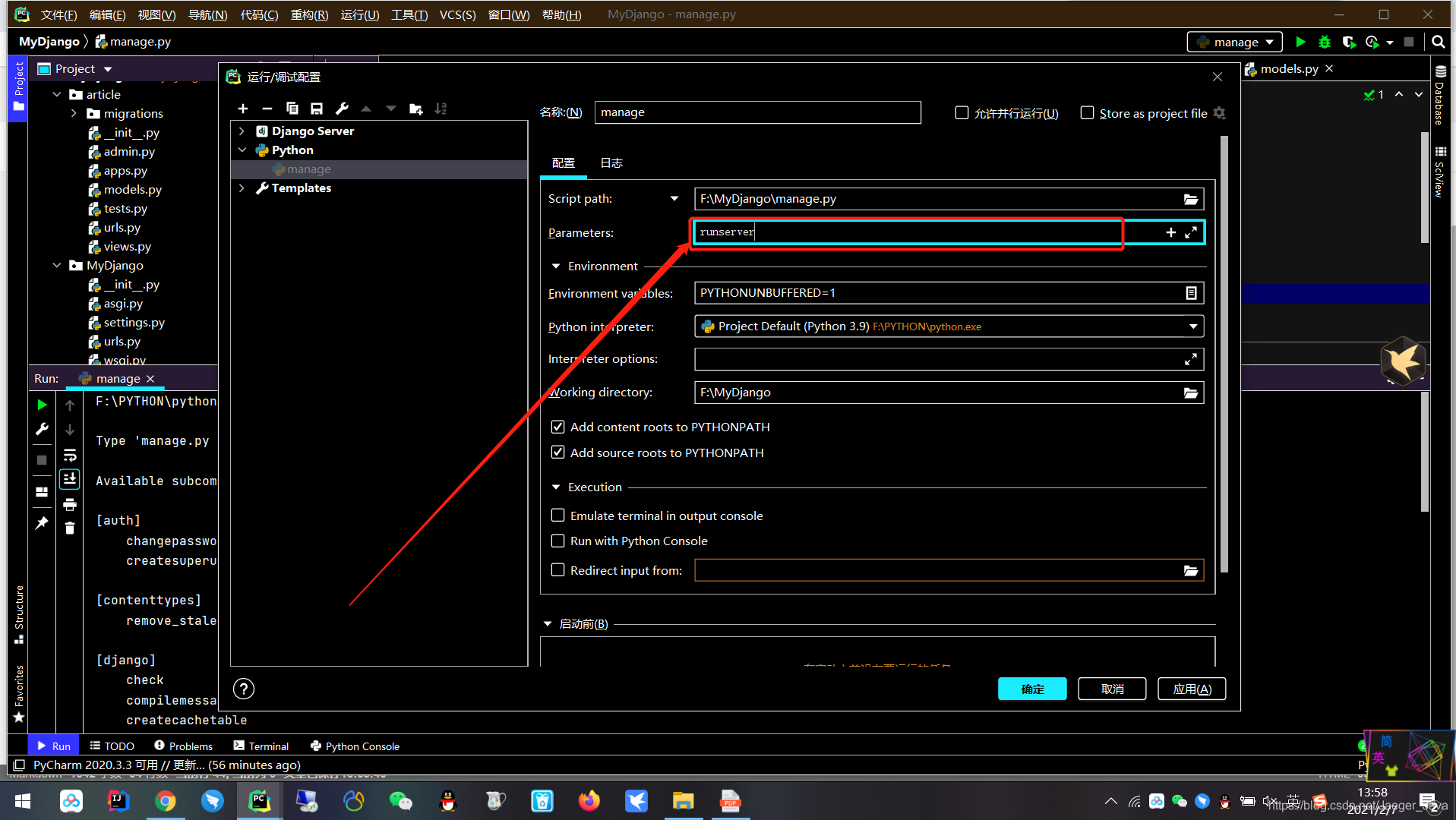Click dialog vertical scrollbar
The image size is (1456, 820).
pos(1224,354)
